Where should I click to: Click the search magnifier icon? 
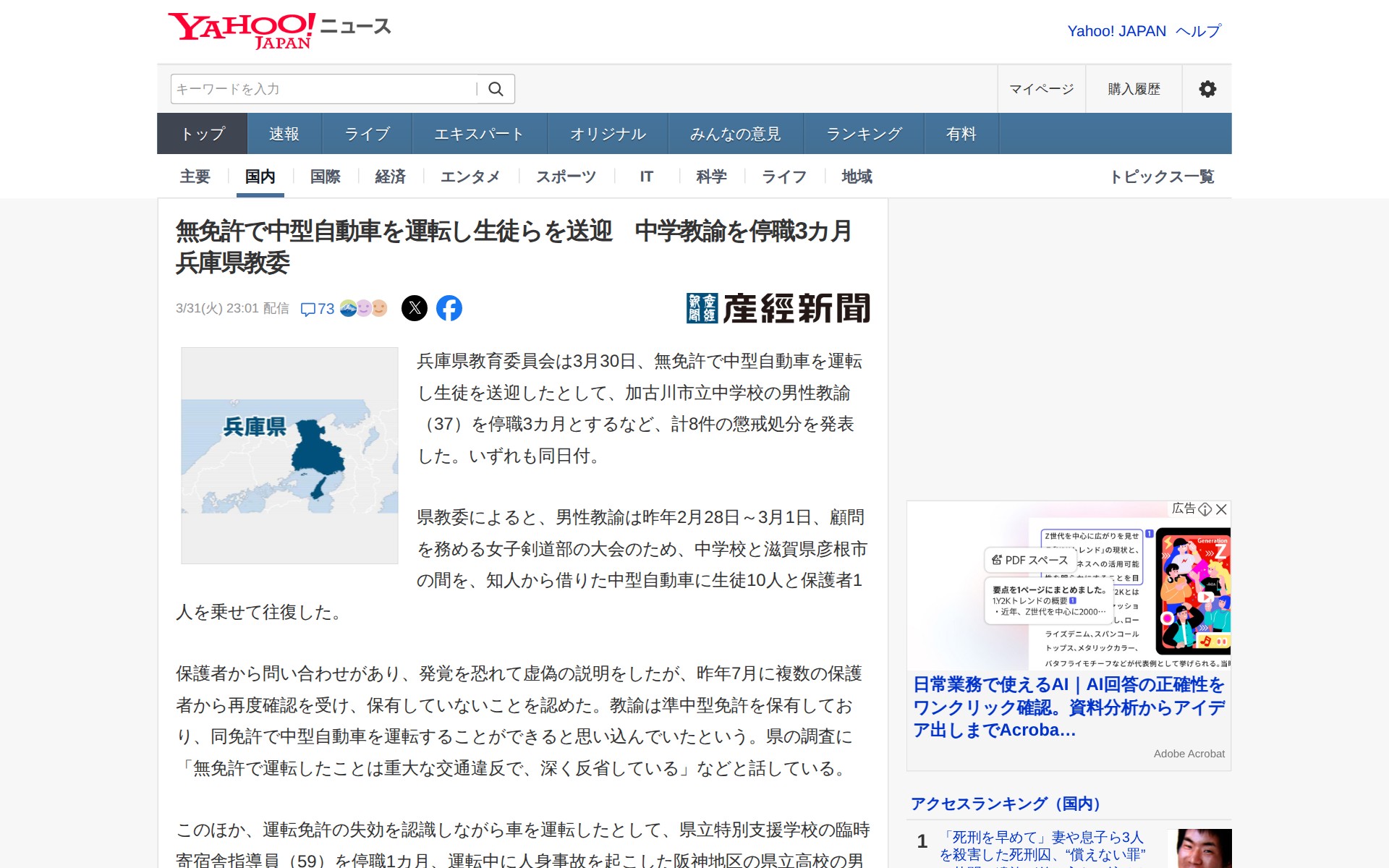[x=496, y=89]
